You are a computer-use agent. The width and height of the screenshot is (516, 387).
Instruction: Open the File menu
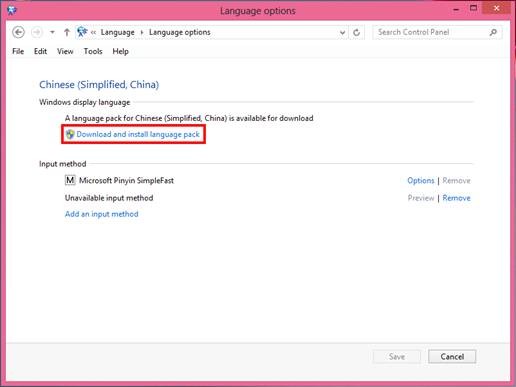coord(18,51)
